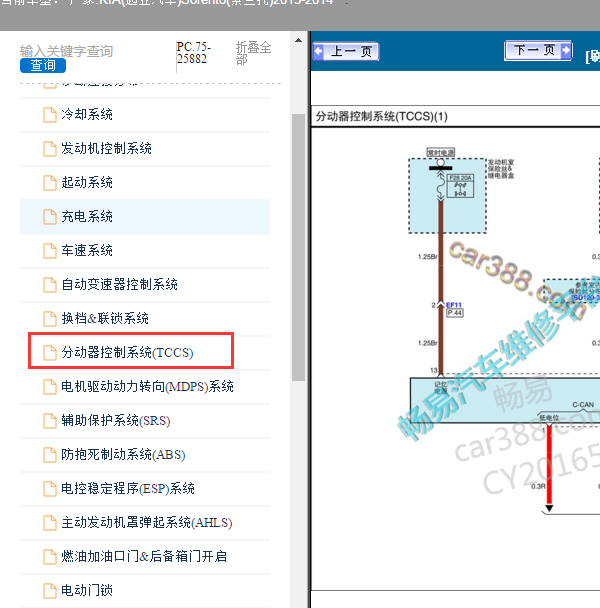Select 主动发动机罩弹起系统(AHLS) item
600x608 pixels.
pyautogui.click(x=147, y=523)
